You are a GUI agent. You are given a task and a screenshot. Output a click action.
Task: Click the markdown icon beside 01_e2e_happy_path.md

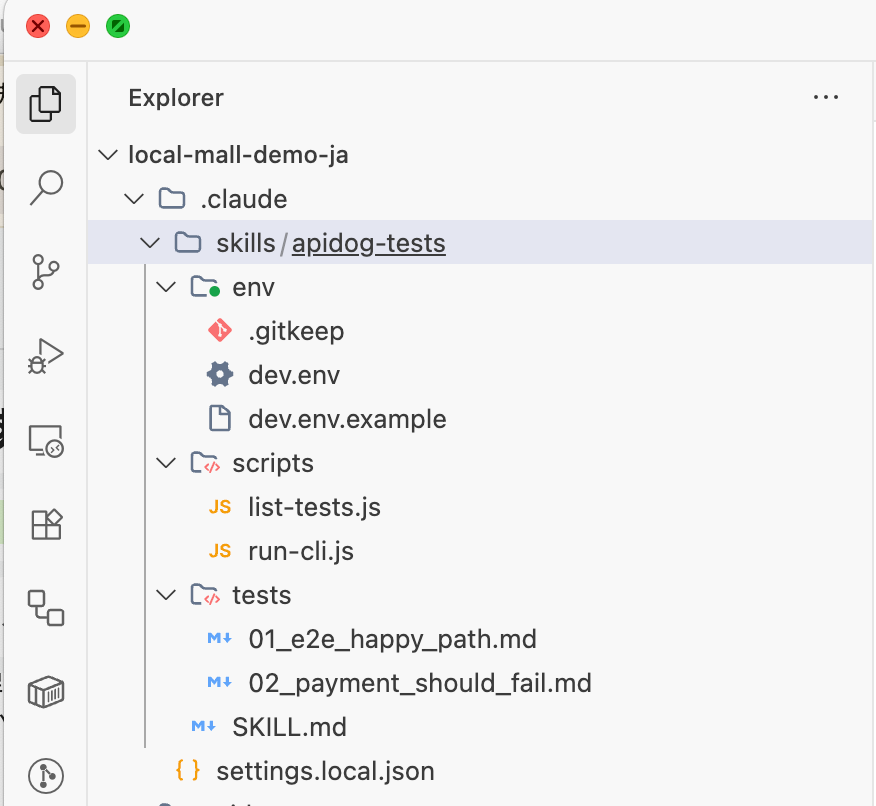pyautogui.click(x=220, y=638)
